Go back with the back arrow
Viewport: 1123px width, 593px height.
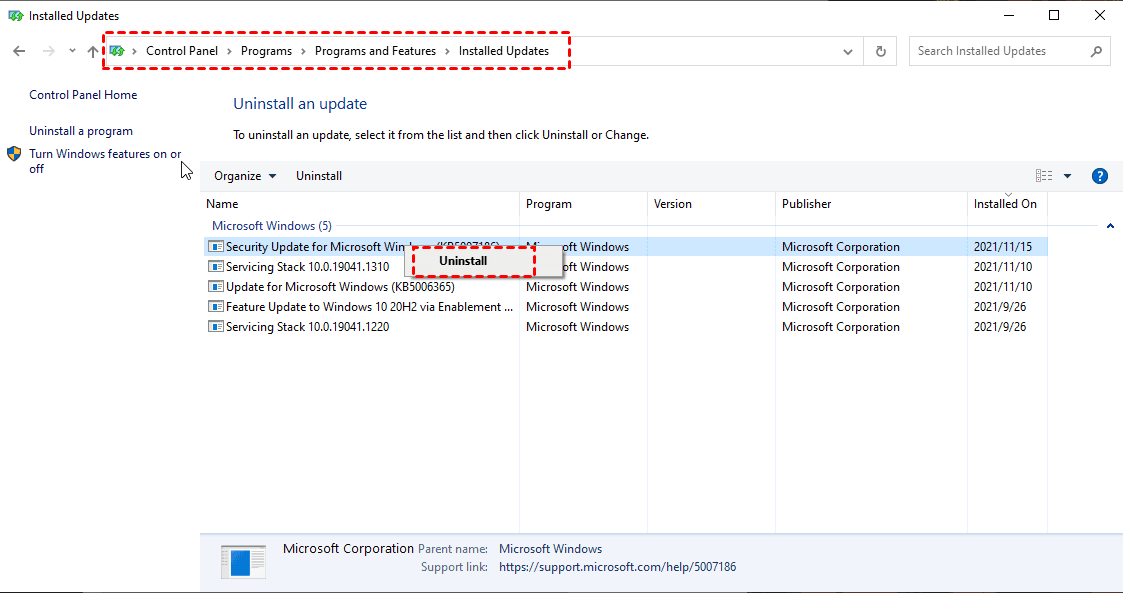pos(19,51)
